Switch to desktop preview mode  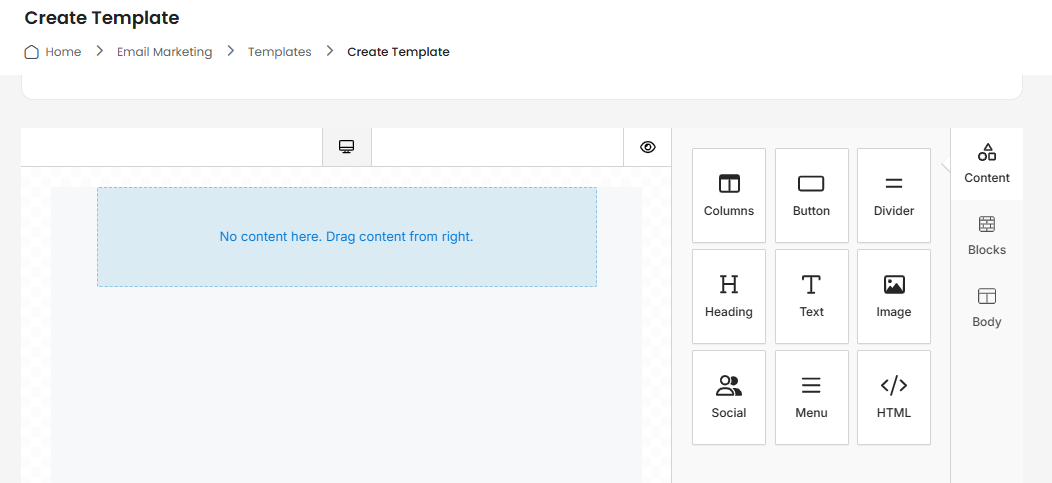click(347, 147)
